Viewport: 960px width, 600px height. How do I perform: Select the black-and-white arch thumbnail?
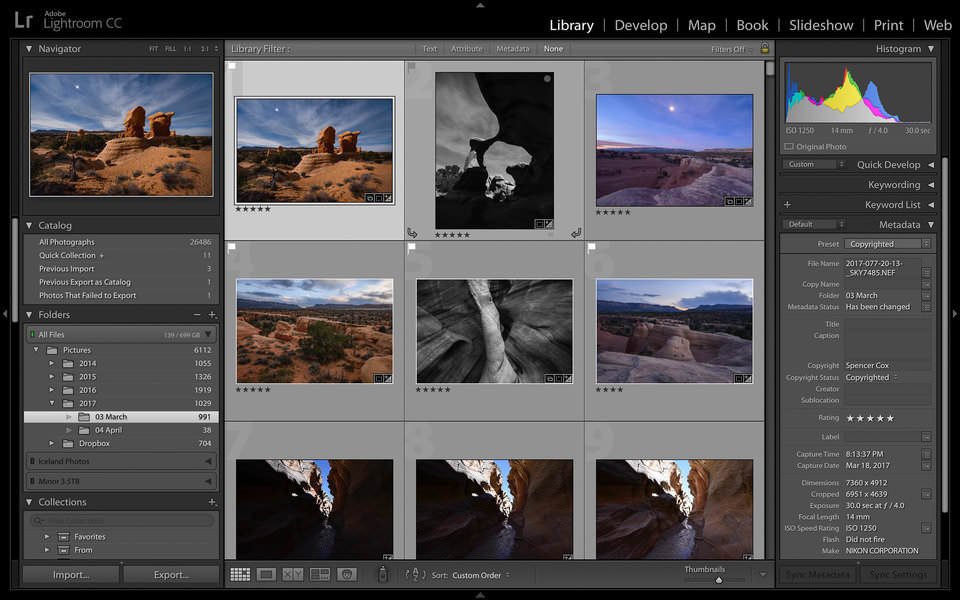[x=494, y=151]
